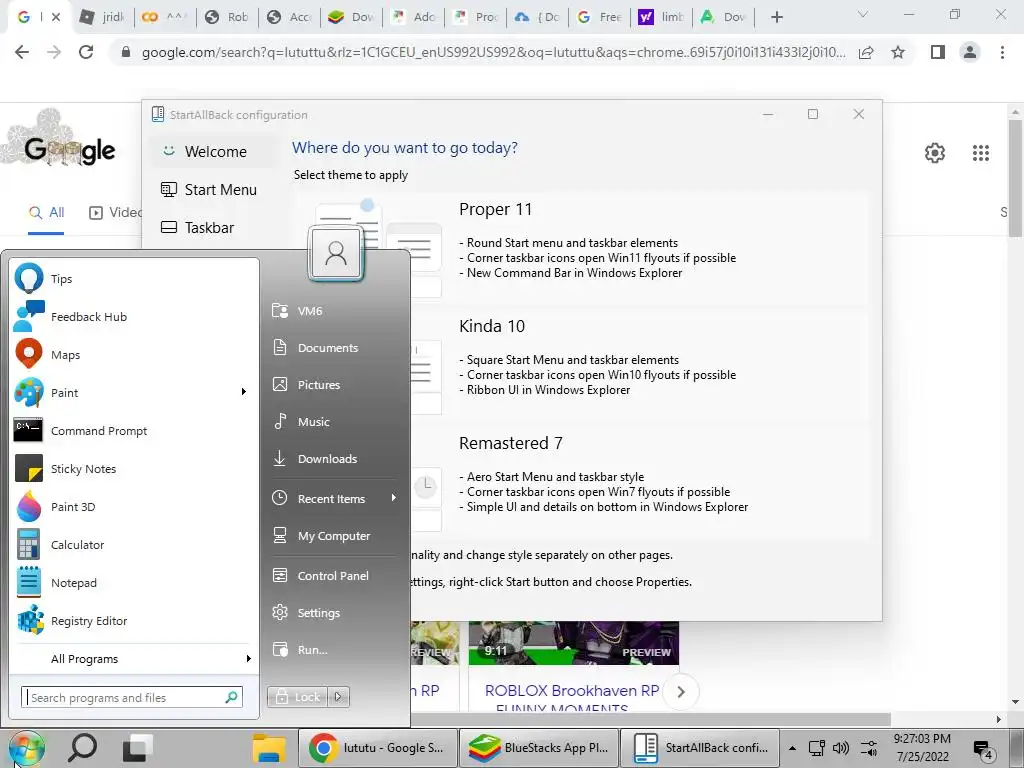Launch Calculator from Start menu
The image size is (1024, 768).
tap(134, 545)
